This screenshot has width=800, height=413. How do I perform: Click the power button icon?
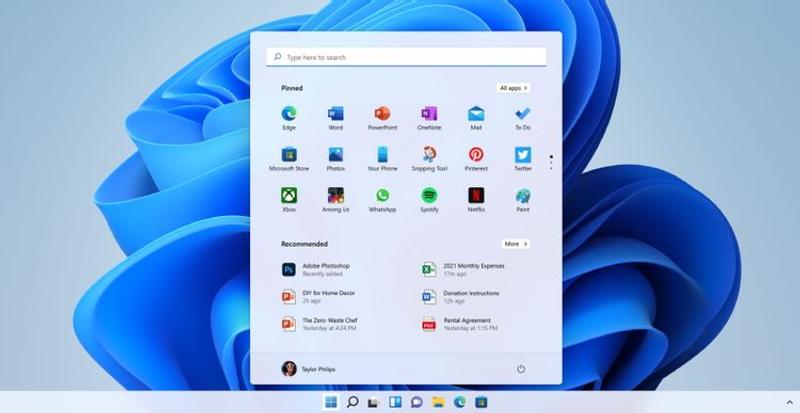pos(520,369)
